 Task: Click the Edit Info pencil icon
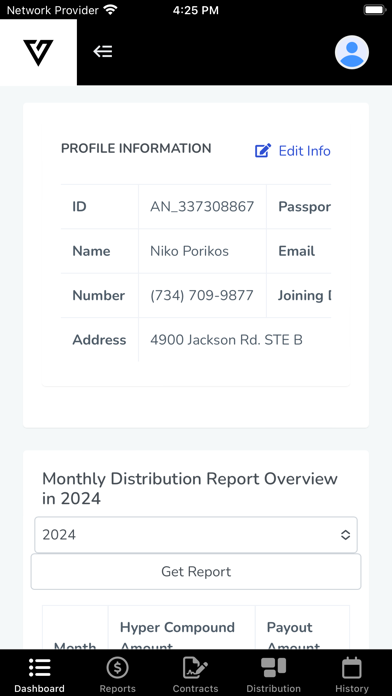(x=262, y=151)
